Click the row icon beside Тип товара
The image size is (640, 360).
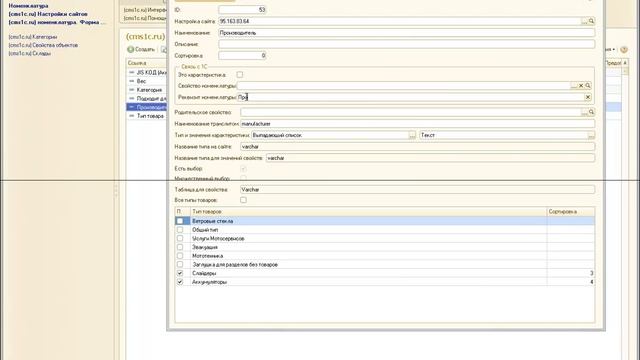tap(131, 116)
